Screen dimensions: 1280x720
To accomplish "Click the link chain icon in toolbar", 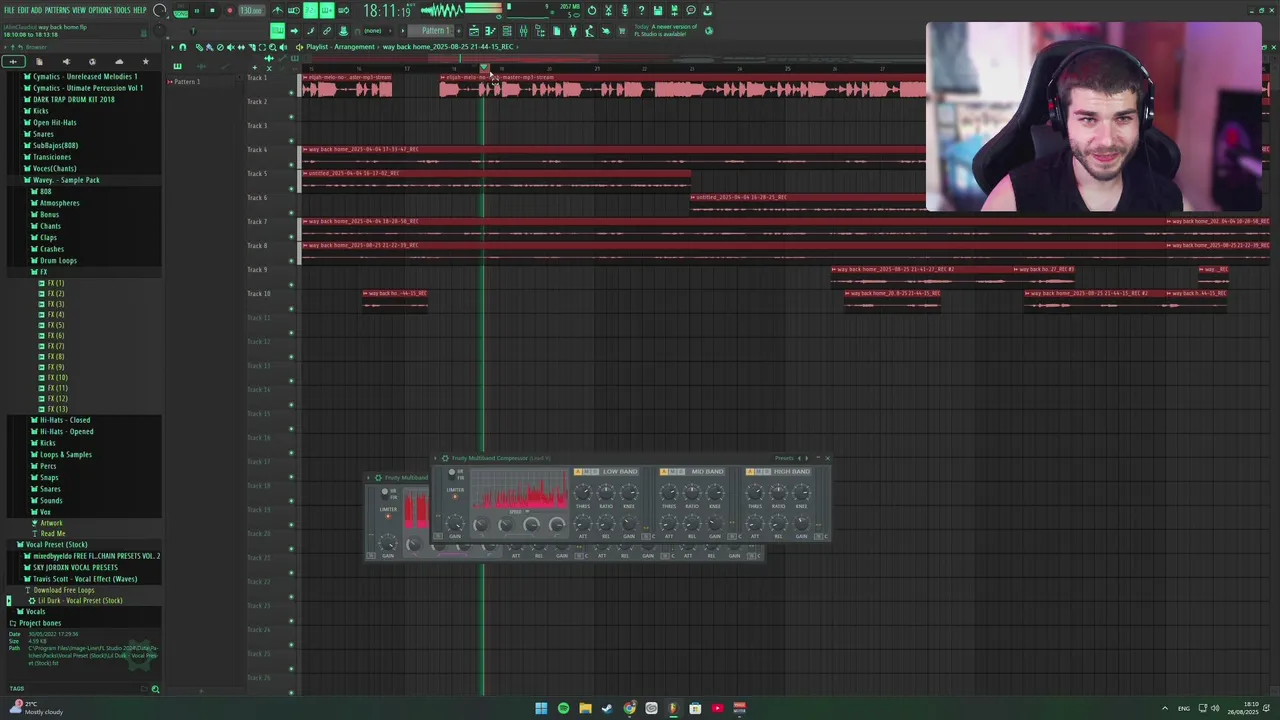I will pos(326,30).
